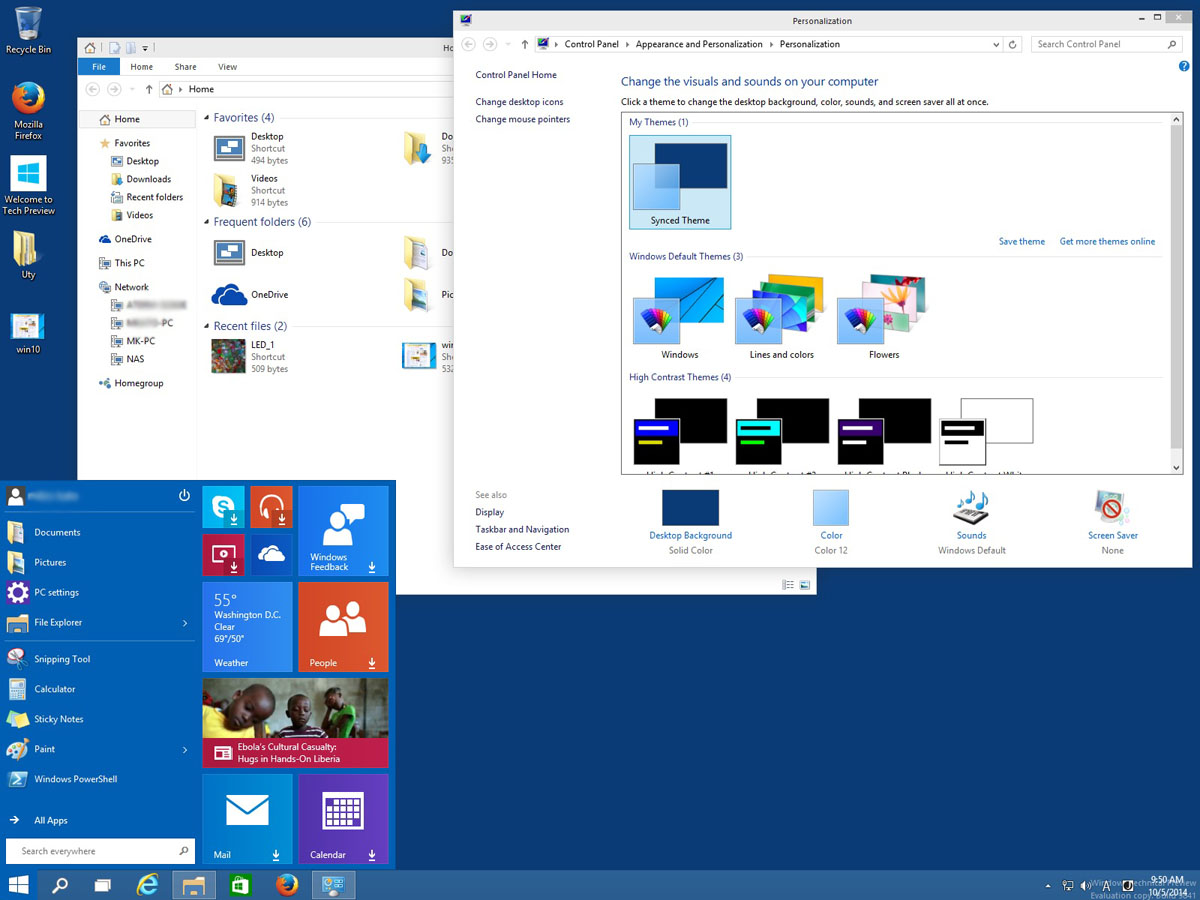
Task: Open the People tile
Action: click(x=343, y=627)
